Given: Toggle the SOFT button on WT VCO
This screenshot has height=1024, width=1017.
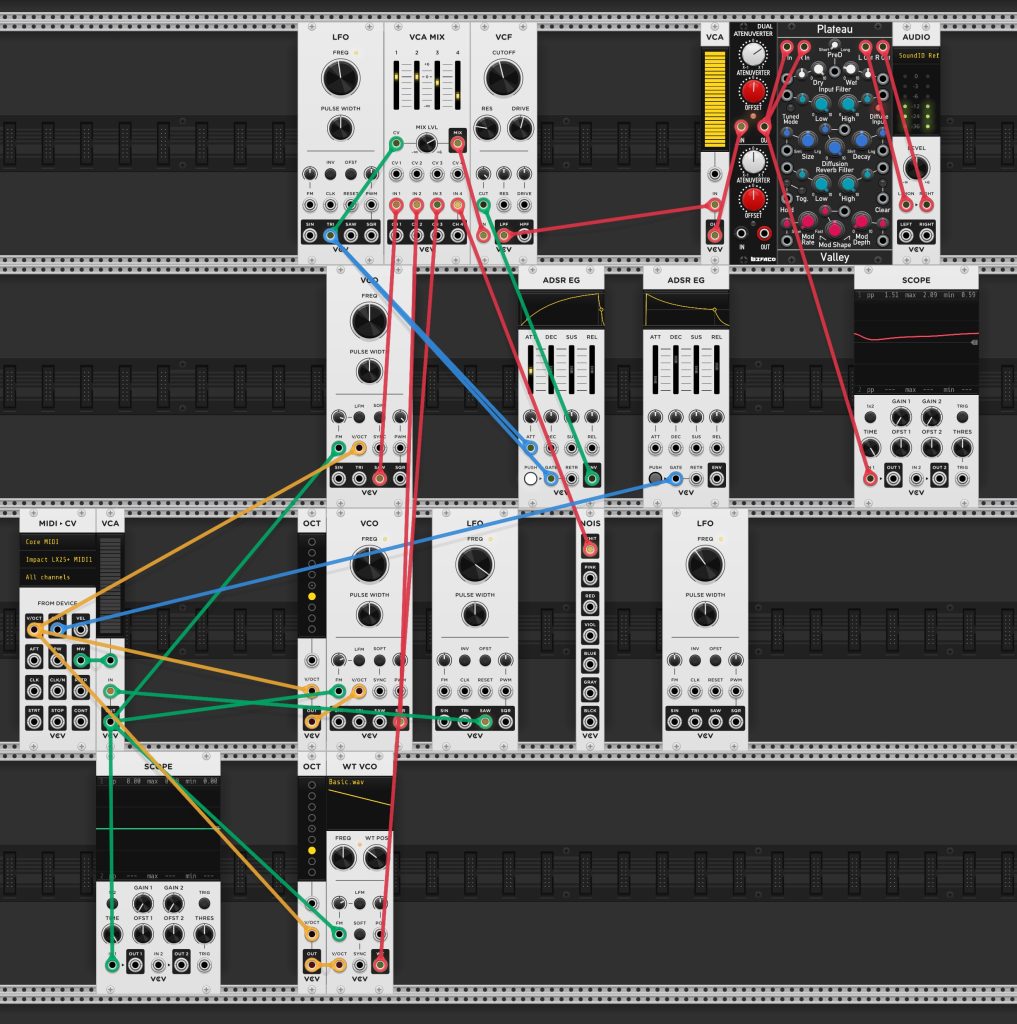Looking at the screenshot, I should point(359,935).
